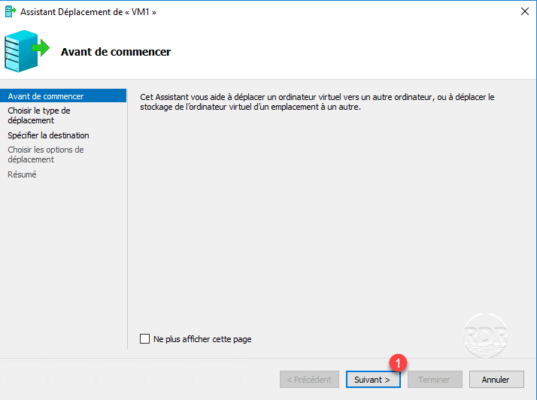Click the vertical divider beside the step list
The width and height of the screenshot is (537, 400).
pyautogui.click(x=127, y=219)
